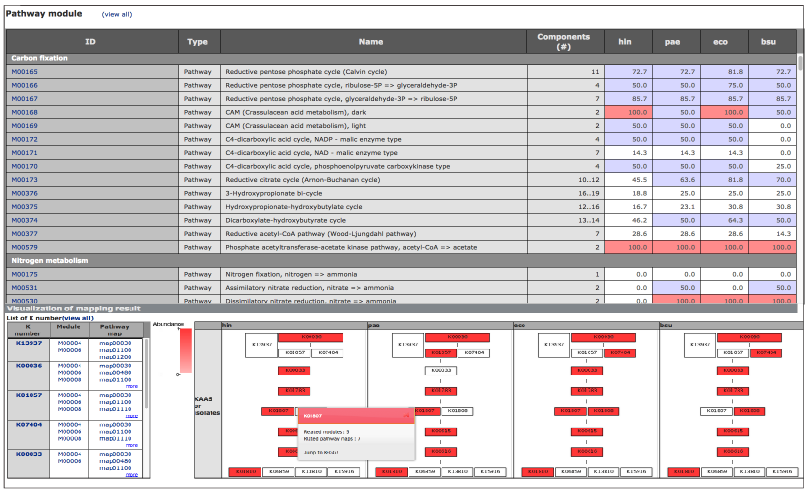The height and width of the screenshot is (491, 809).
Task: Click the bsu 70.0 cell in row M00173
Action: (772, 179)
